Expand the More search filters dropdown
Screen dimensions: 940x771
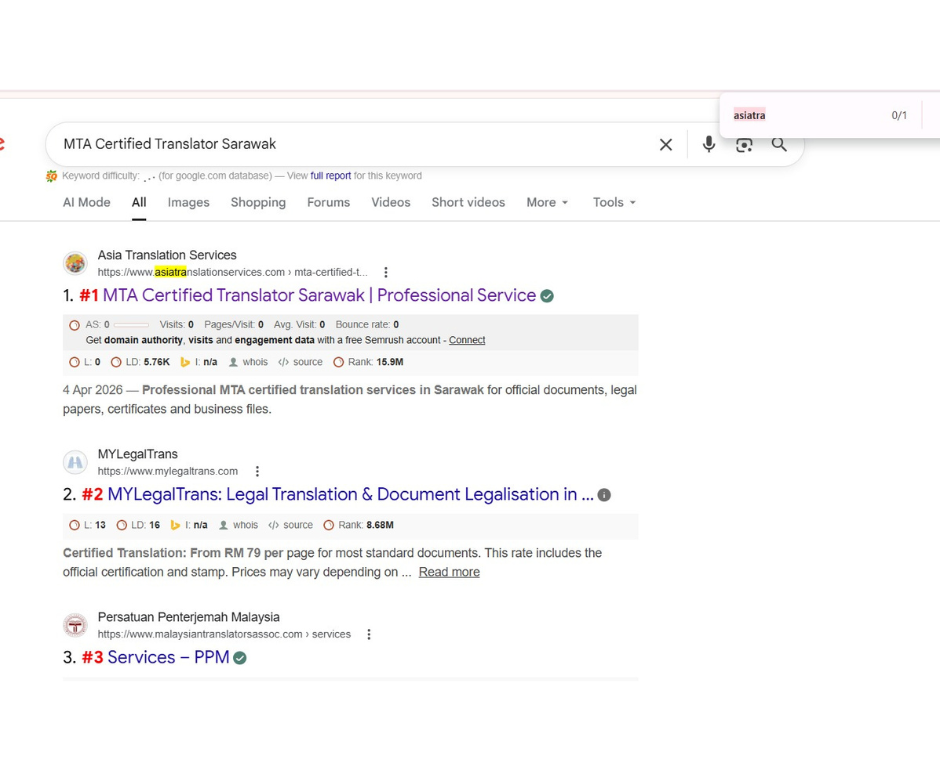[x=547, y=203]
